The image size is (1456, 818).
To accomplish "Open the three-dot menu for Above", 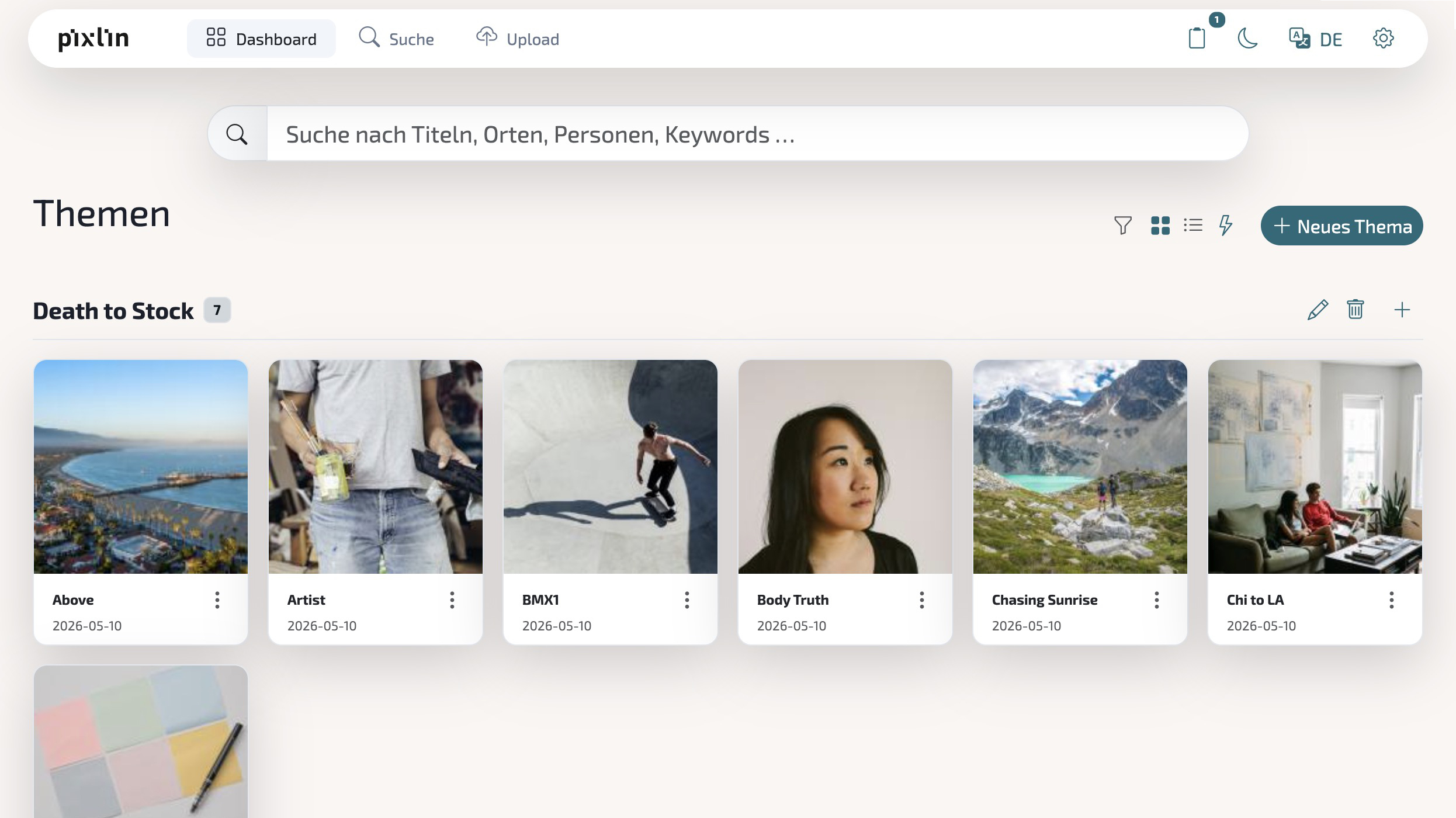I will coord(217,600).
